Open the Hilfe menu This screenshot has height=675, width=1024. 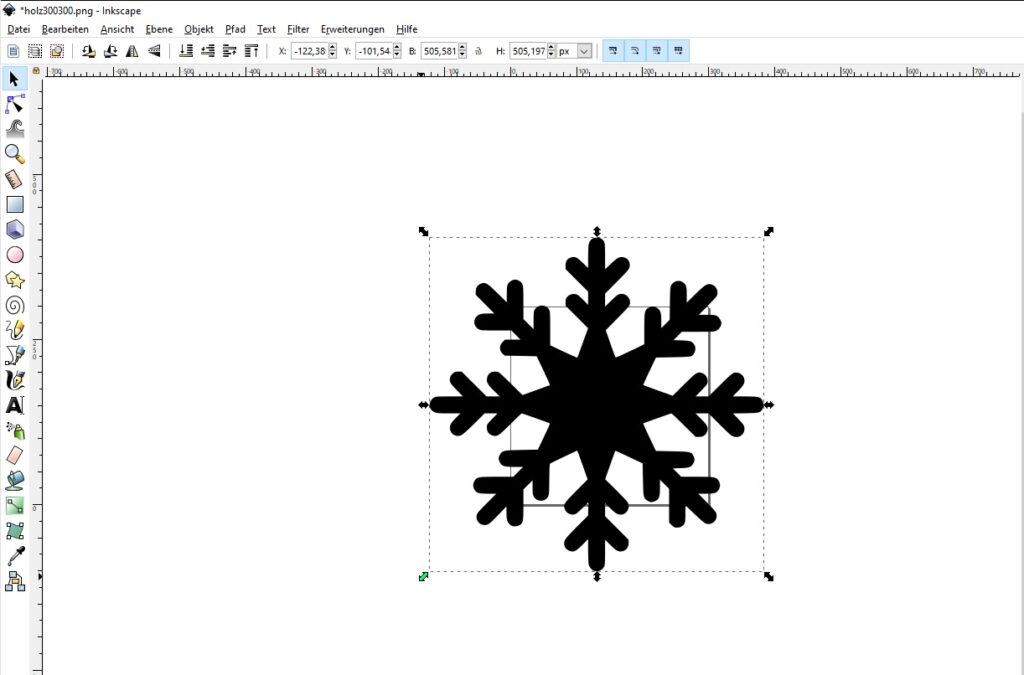[406, 29]
